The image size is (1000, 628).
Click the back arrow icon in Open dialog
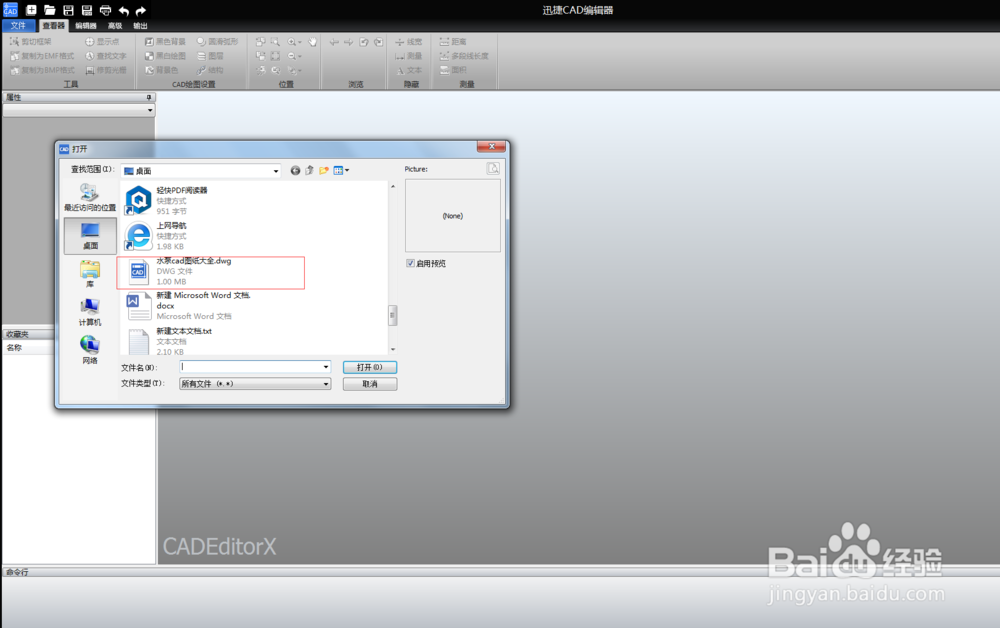(295, 170)
